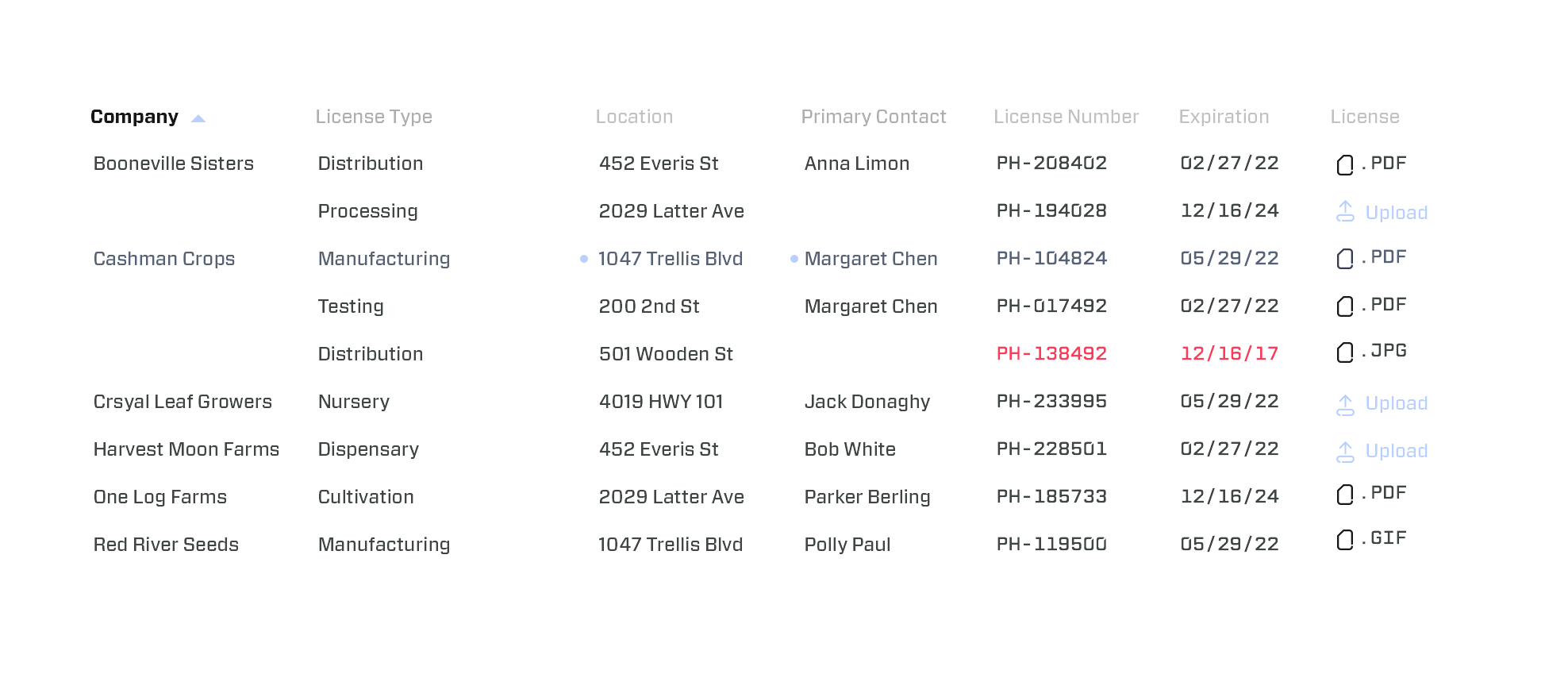Open the Booneville Sisters Distribution PDF file icon
Image resolution: width=1568 pixels, height=678 pixels.
1345,165
